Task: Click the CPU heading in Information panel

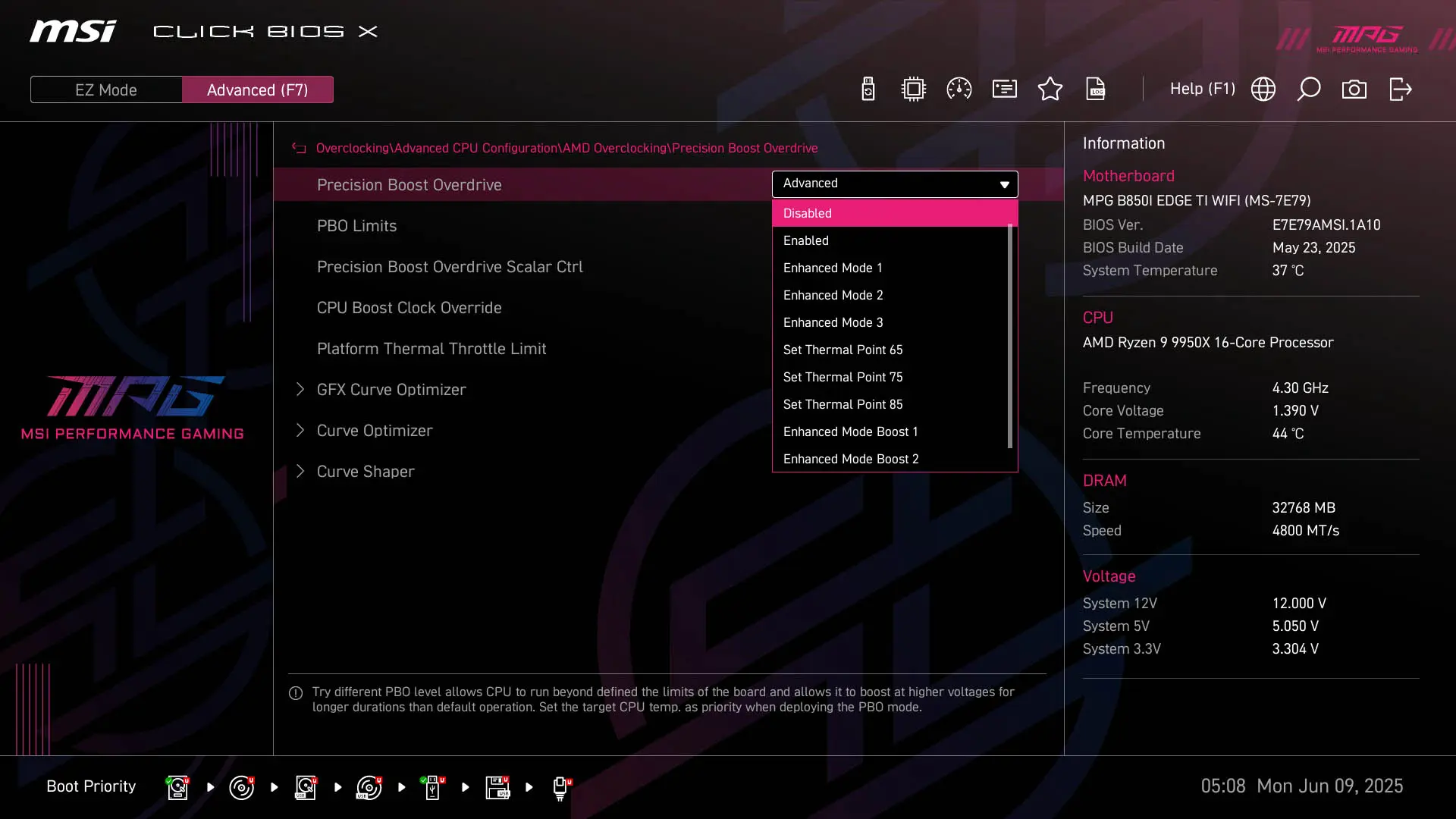Action: 1097,318
